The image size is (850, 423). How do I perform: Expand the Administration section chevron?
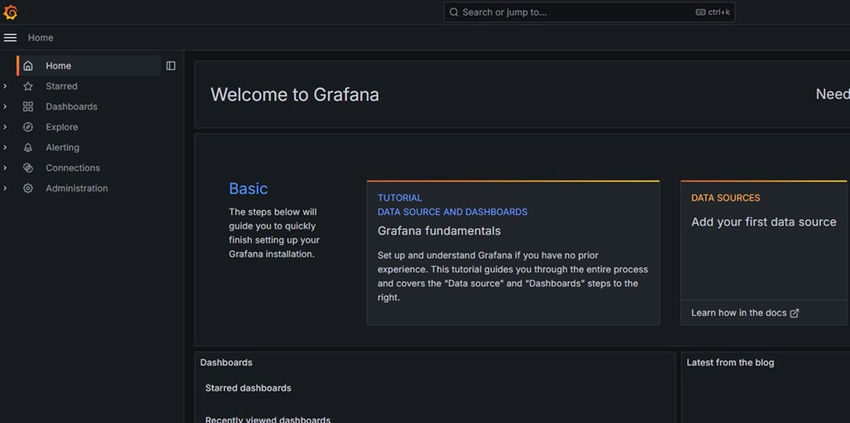[5, 188]
